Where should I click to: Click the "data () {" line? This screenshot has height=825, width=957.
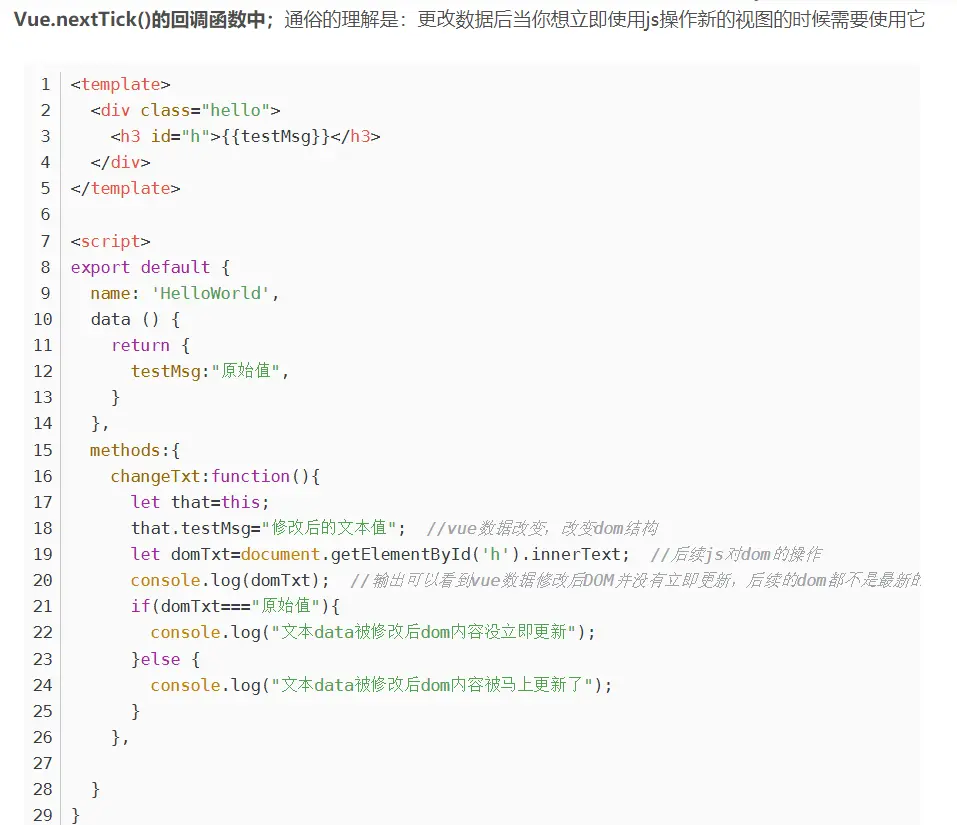(x=135, y=319)
